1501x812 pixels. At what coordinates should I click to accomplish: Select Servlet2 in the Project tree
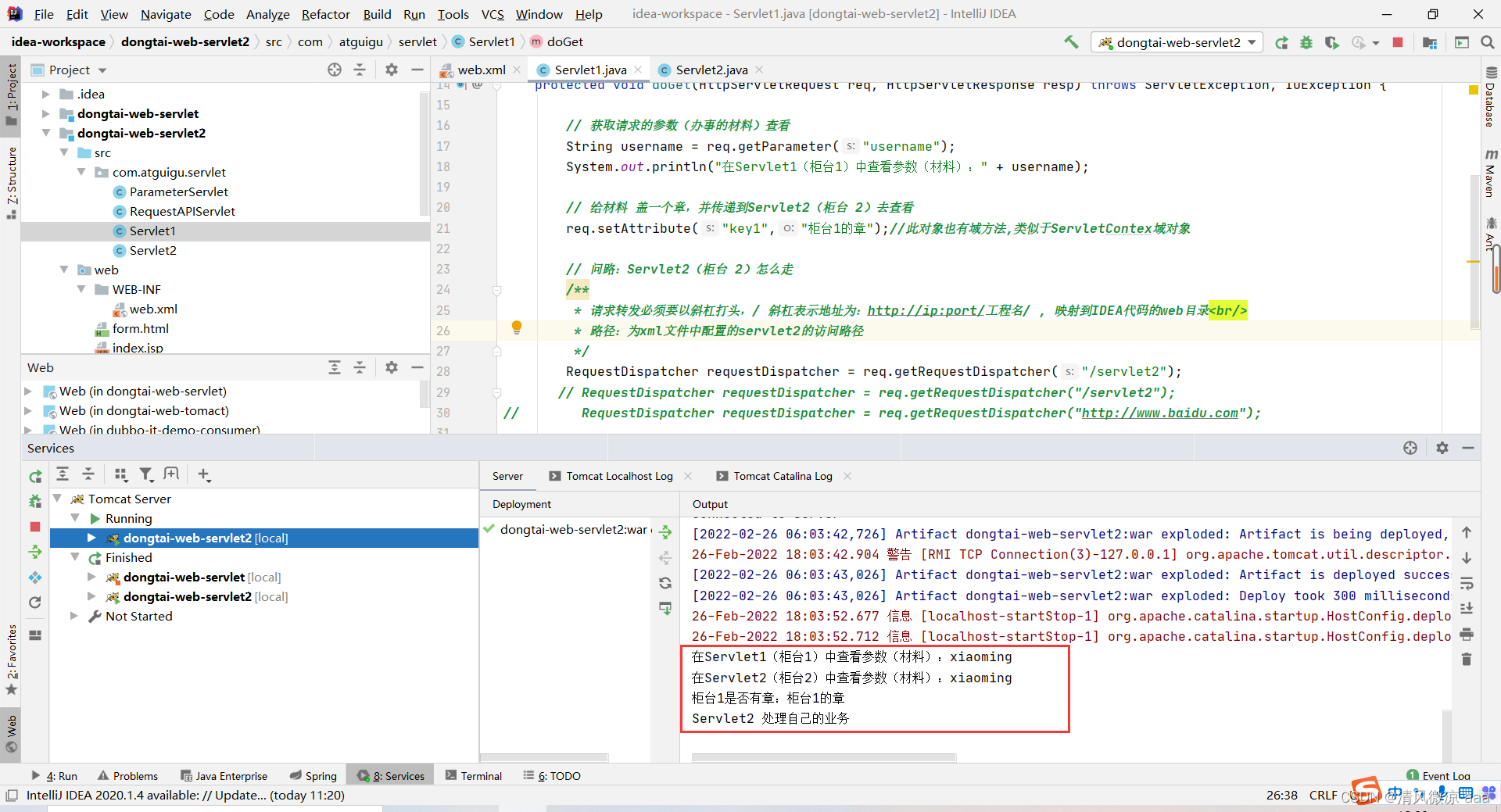coord(152,250)
